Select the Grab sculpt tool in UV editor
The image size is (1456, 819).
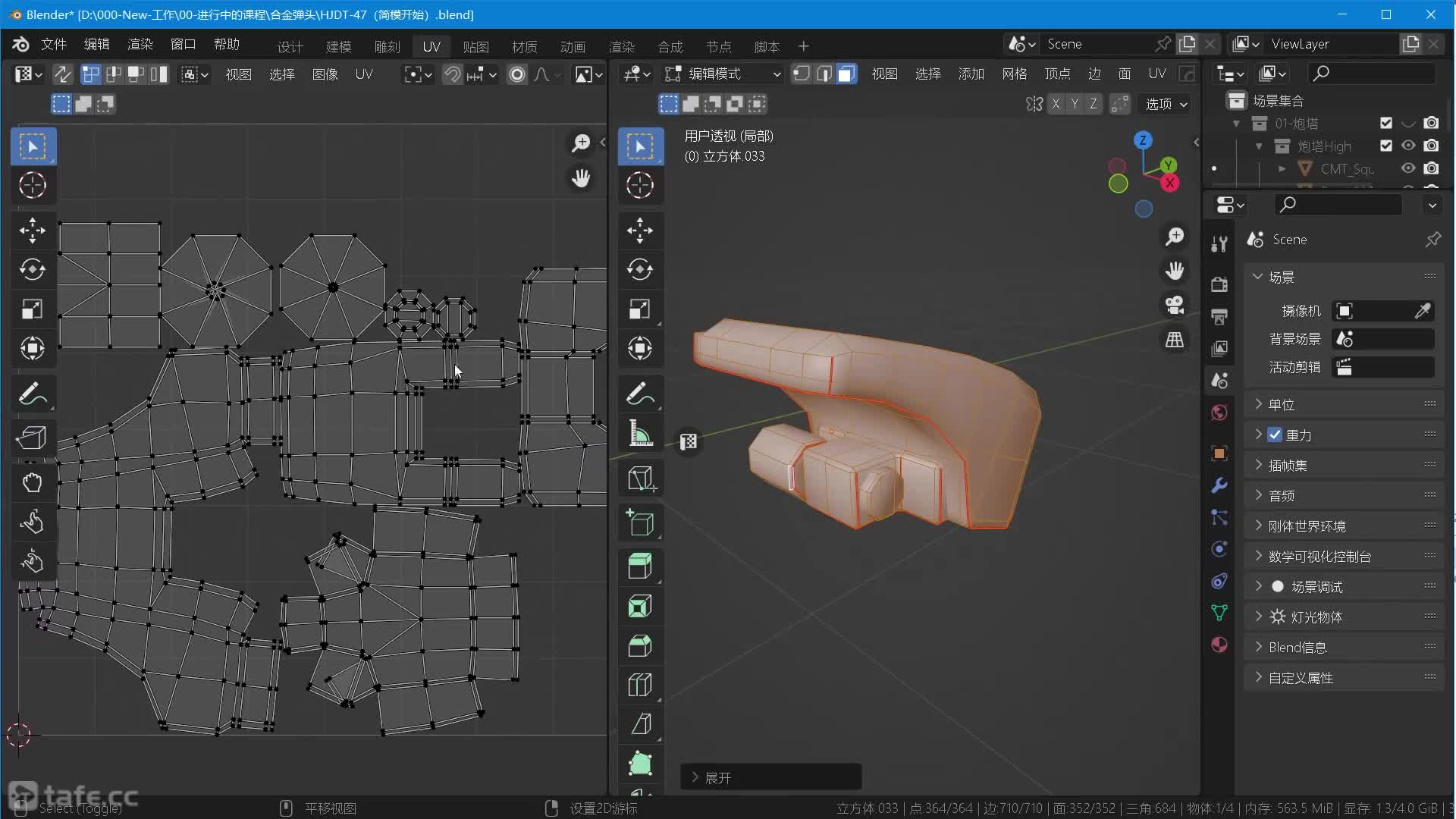coord(32,482)
